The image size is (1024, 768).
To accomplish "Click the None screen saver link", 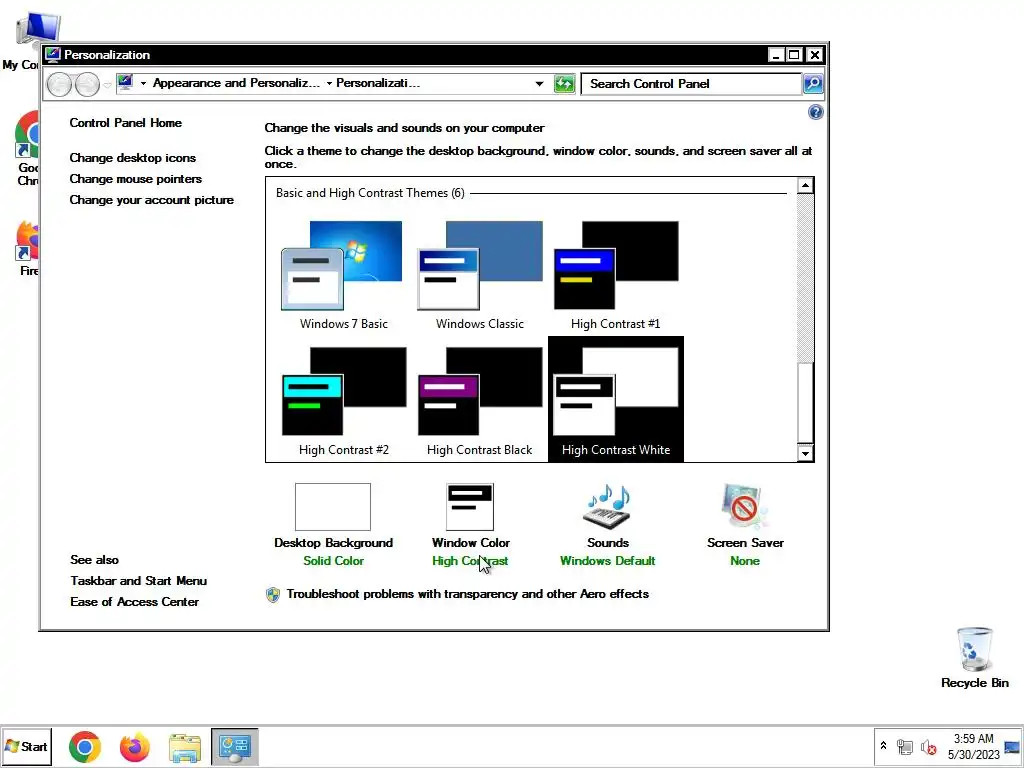I will [744, 561].
